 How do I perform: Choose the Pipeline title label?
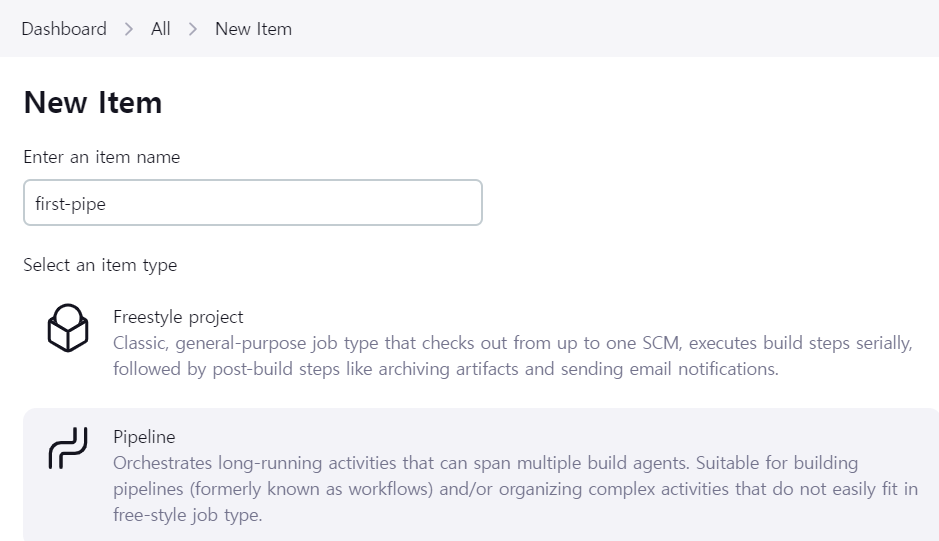click(x=144, y=437)
